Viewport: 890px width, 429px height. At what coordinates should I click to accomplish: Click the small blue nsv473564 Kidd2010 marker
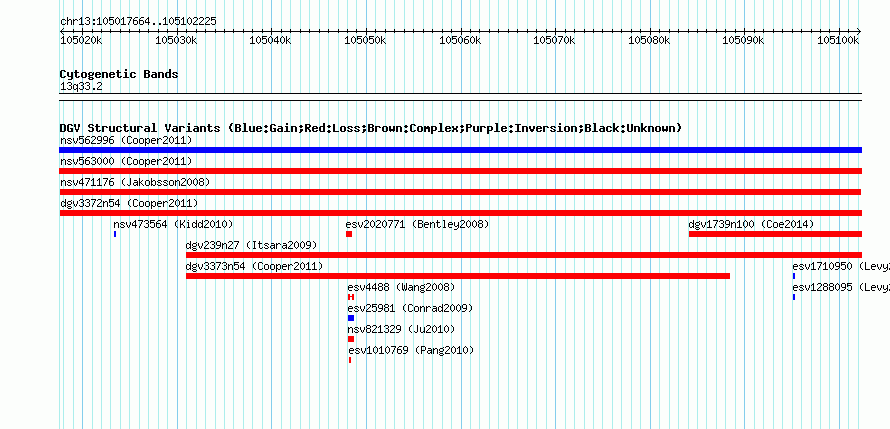(x=115, y=234)
